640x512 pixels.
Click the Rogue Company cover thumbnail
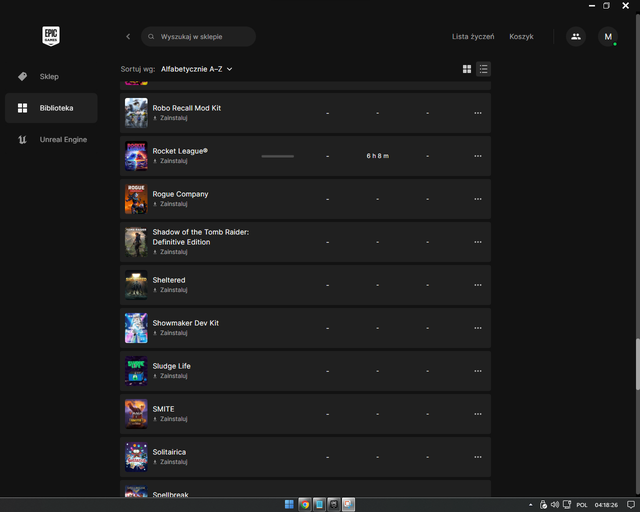tap(136, 199)
